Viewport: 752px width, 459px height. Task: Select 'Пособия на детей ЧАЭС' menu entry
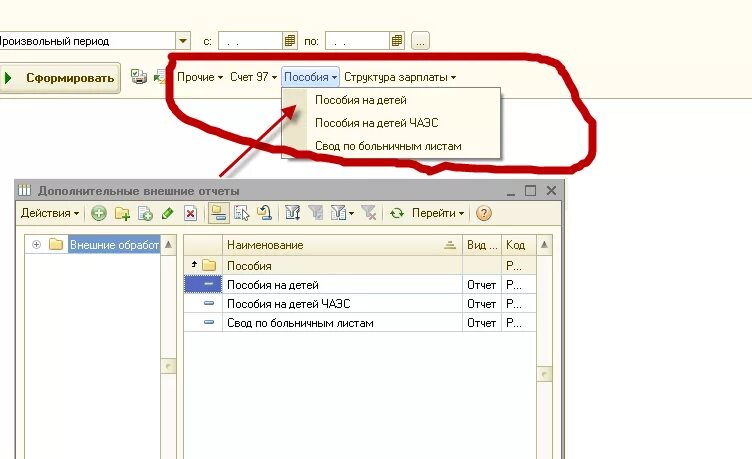391,123
